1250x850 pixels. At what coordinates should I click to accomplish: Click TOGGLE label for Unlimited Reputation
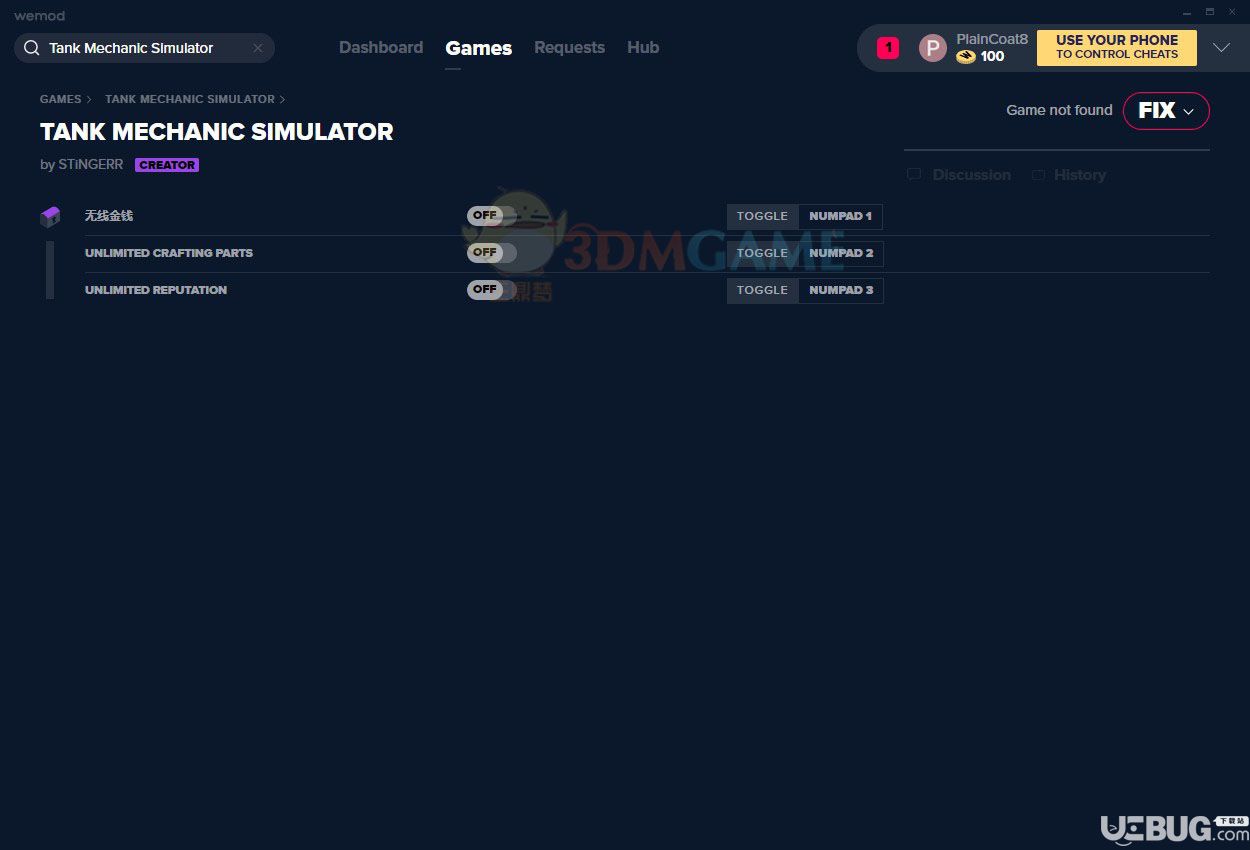(x=762, y=290)
